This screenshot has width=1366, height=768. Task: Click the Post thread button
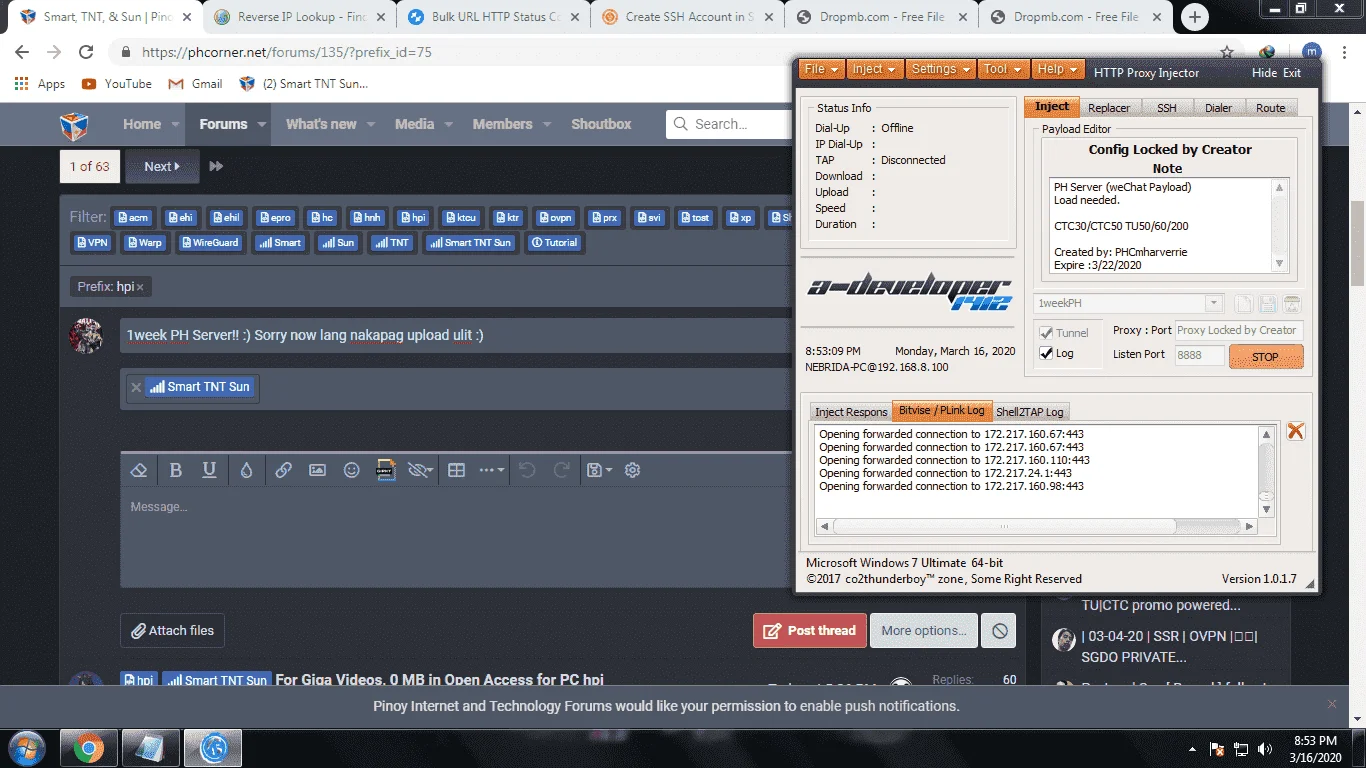810,631
